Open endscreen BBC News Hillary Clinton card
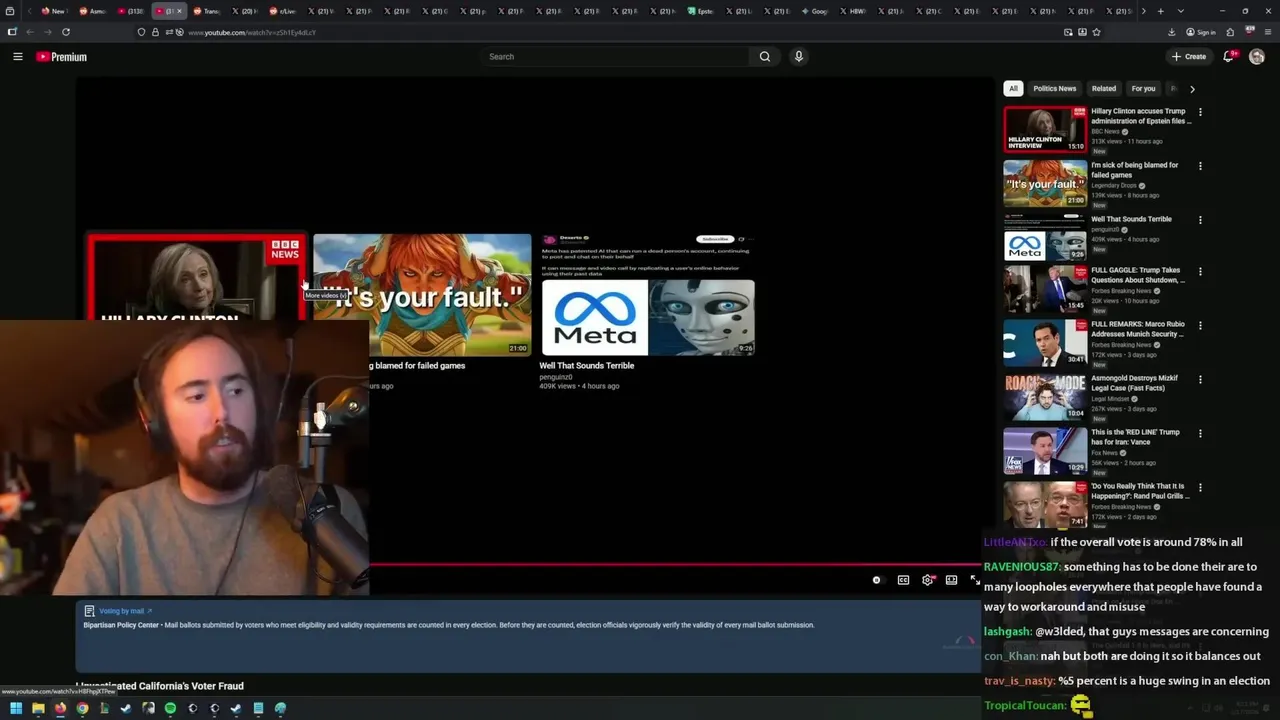 (x=197, y=278)
